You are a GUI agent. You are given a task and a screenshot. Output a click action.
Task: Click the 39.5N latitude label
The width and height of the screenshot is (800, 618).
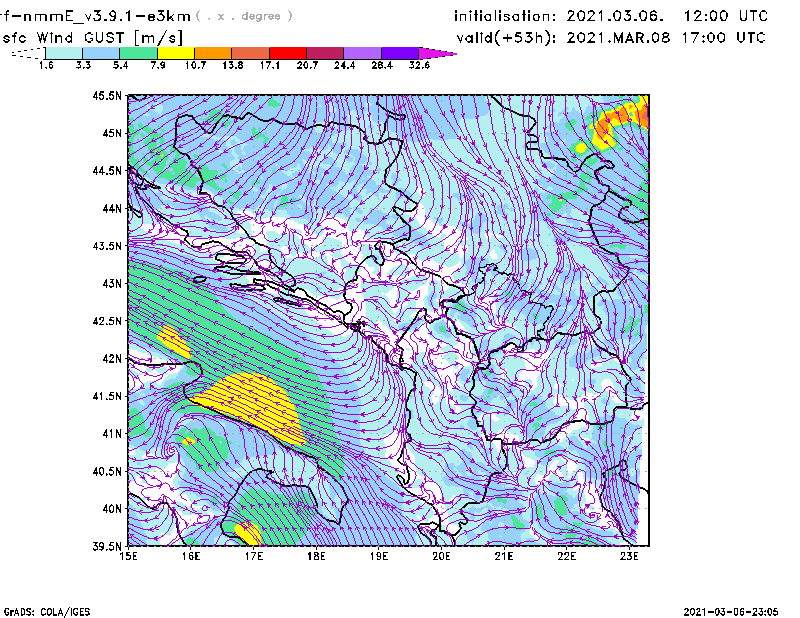pyautogui.click(x=107, y=546)
